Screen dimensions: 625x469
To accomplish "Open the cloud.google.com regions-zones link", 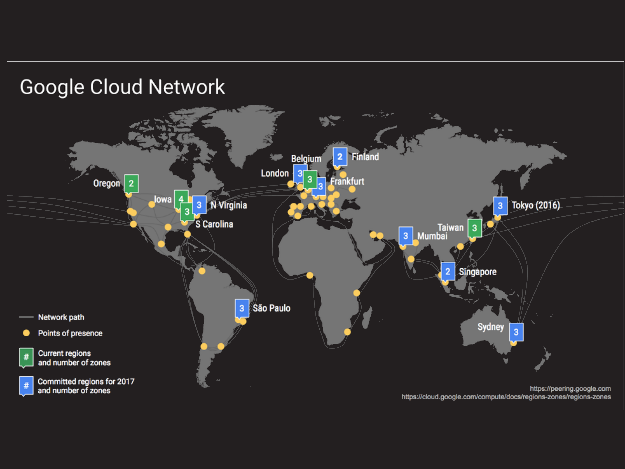I will [506, 397].
